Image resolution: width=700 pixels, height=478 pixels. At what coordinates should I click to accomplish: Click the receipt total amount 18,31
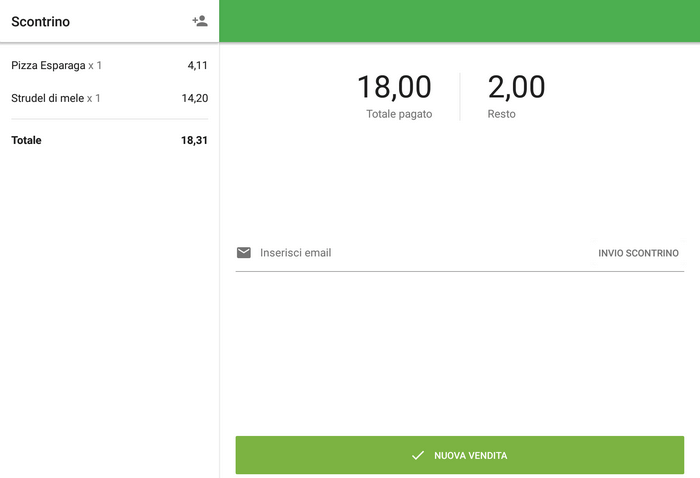click(x=194, y=140)
